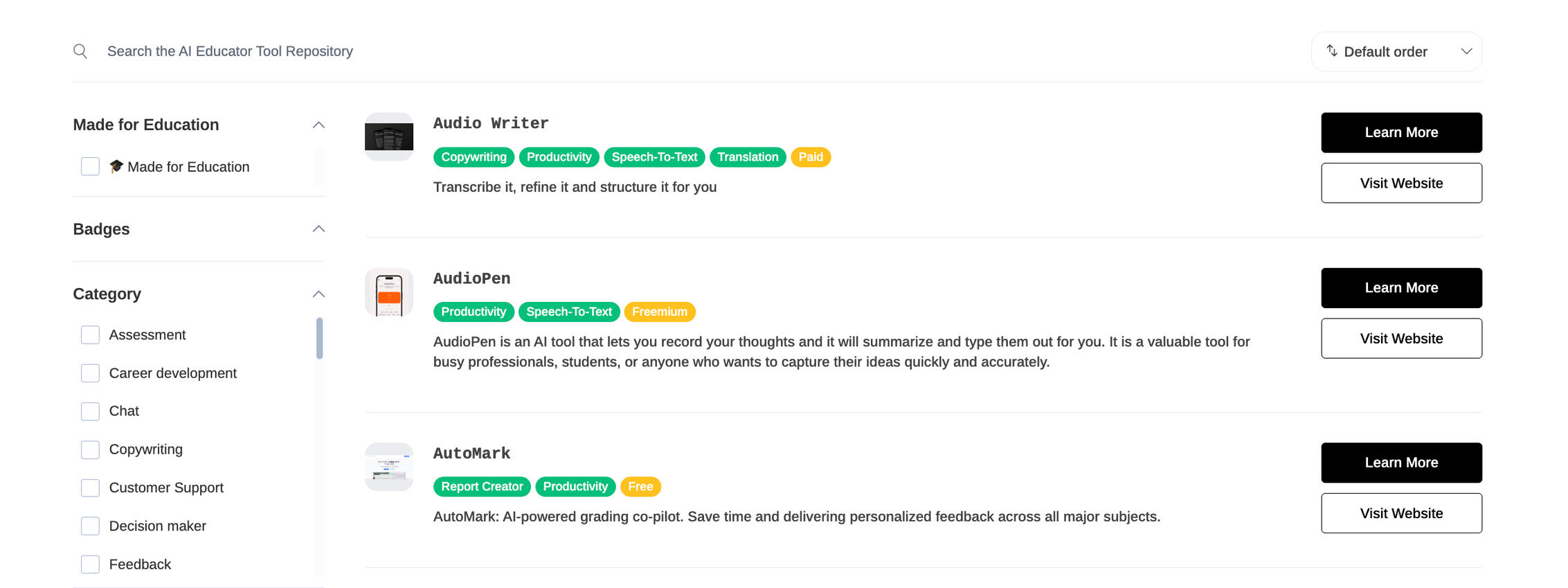Click Visit Website for AutoMark
This screenshot has height=588, width=1568.
pyautogui.click(x=1400, y=513)
